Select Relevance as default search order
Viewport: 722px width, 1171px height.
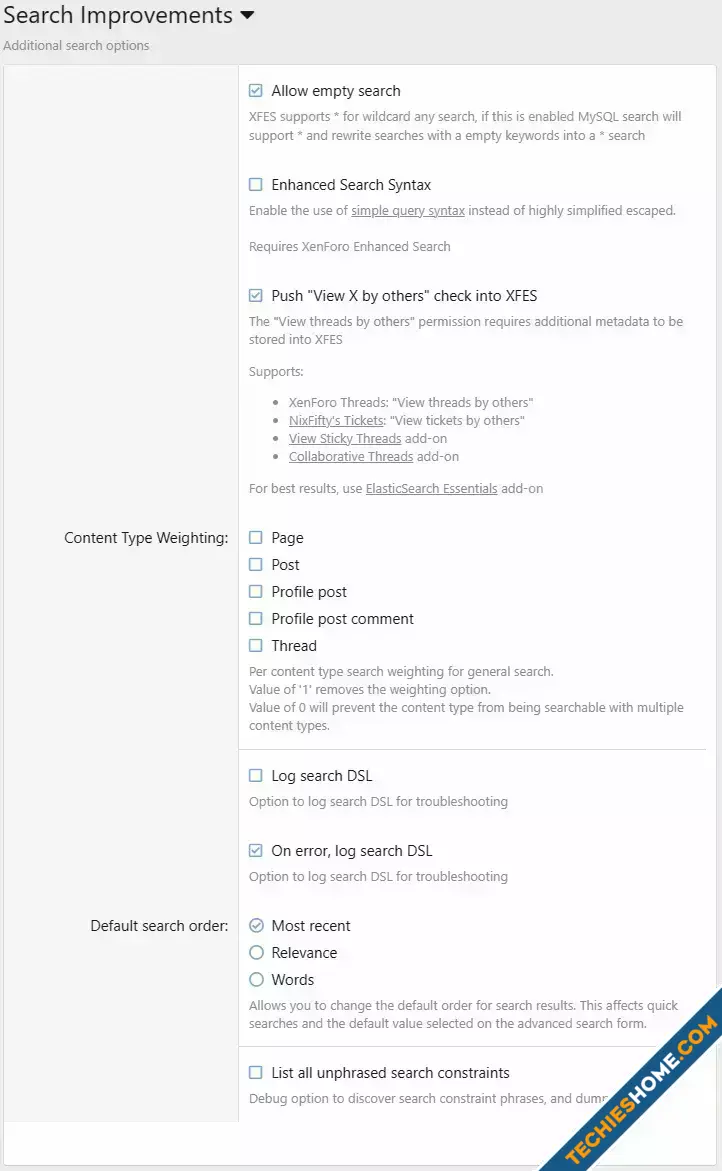256,952
